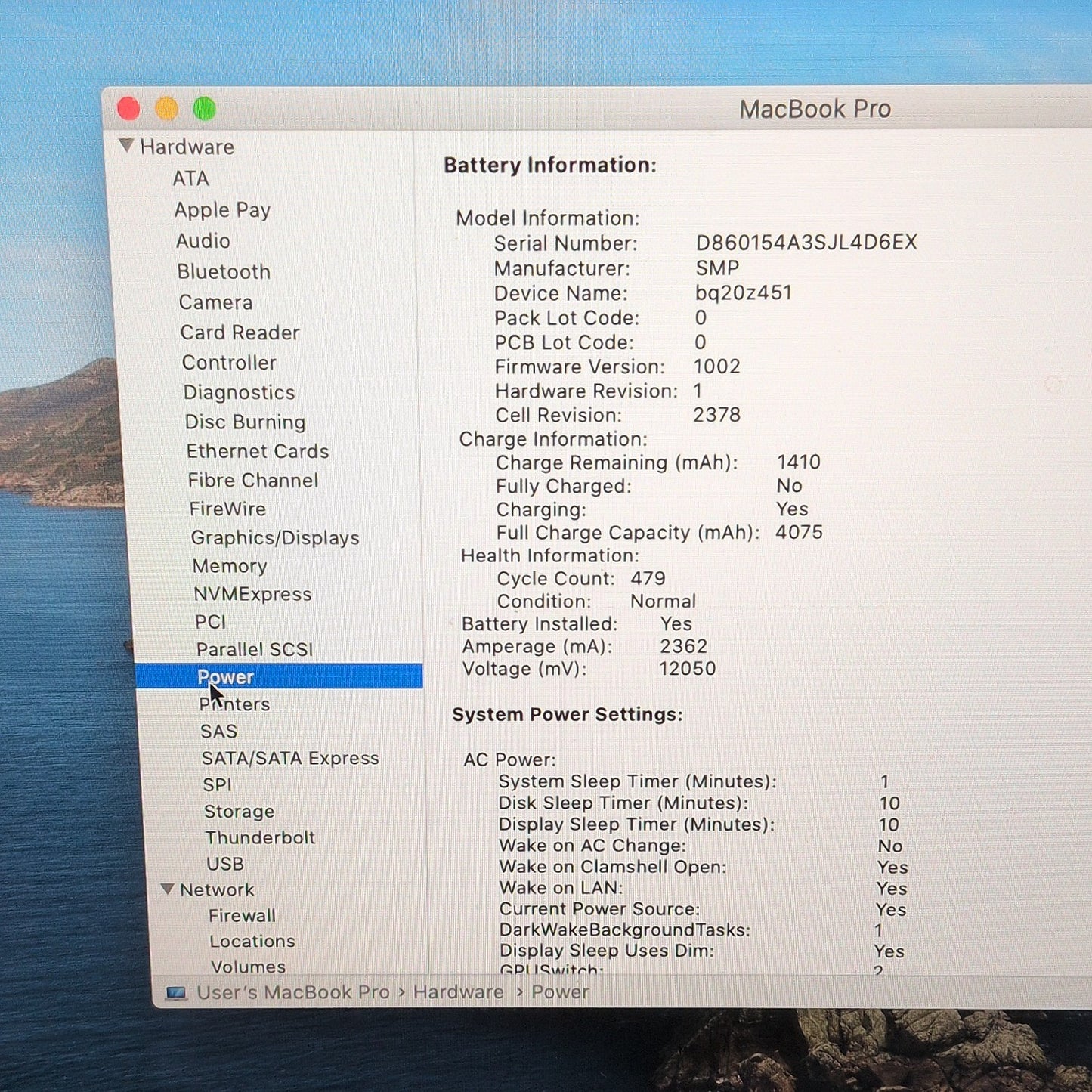Click the Hardware category label

(187, 147)
